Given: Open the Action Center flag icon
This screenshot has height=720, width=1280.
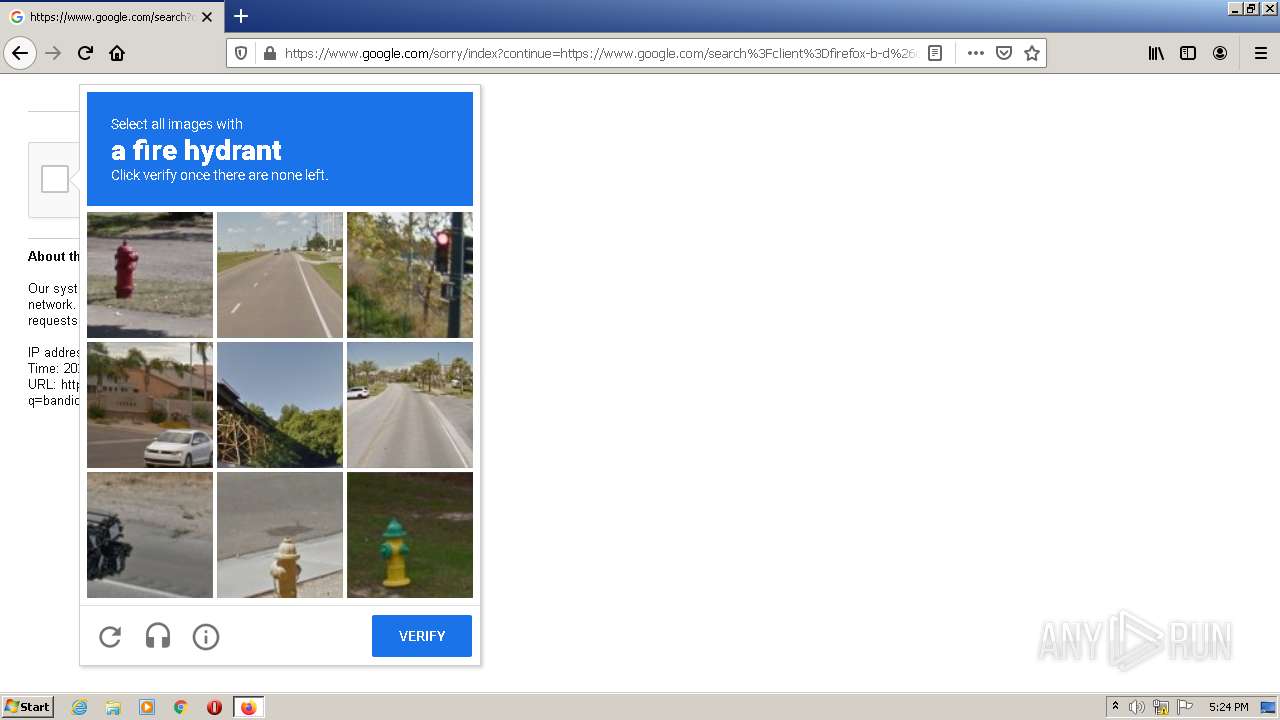Looking at the screenshot, I should (x=1185, y=707).
